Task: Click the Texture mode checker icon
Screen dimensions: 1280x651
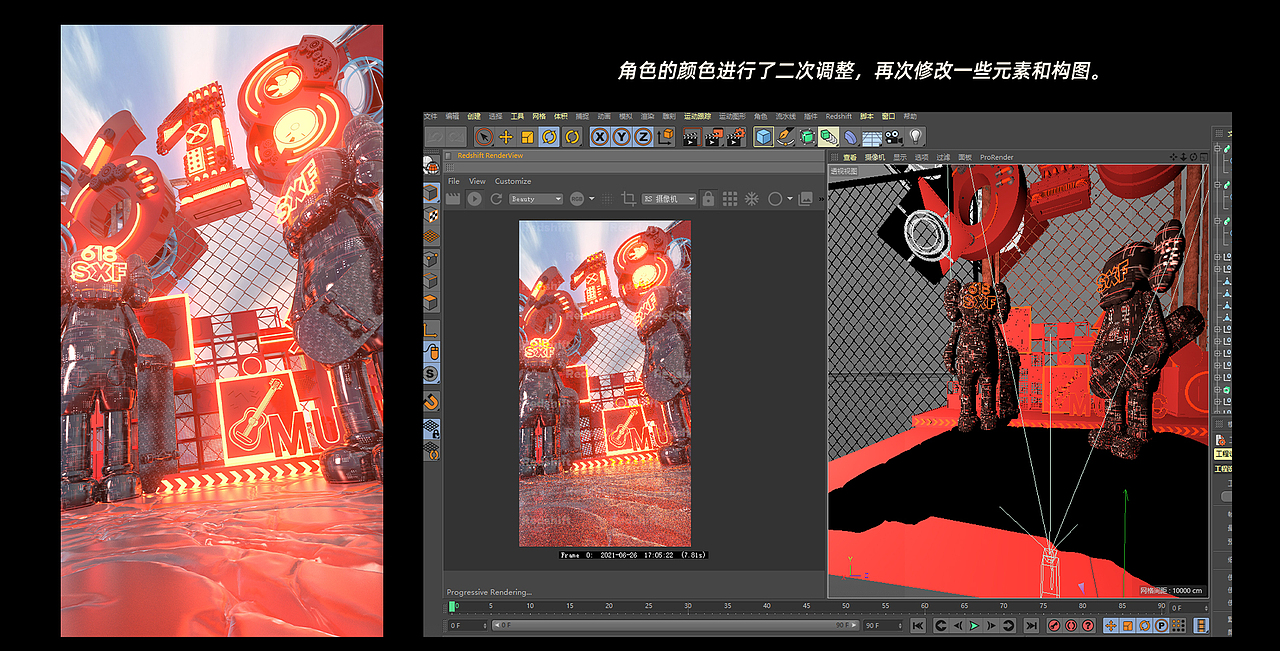Action: [431, 215]
